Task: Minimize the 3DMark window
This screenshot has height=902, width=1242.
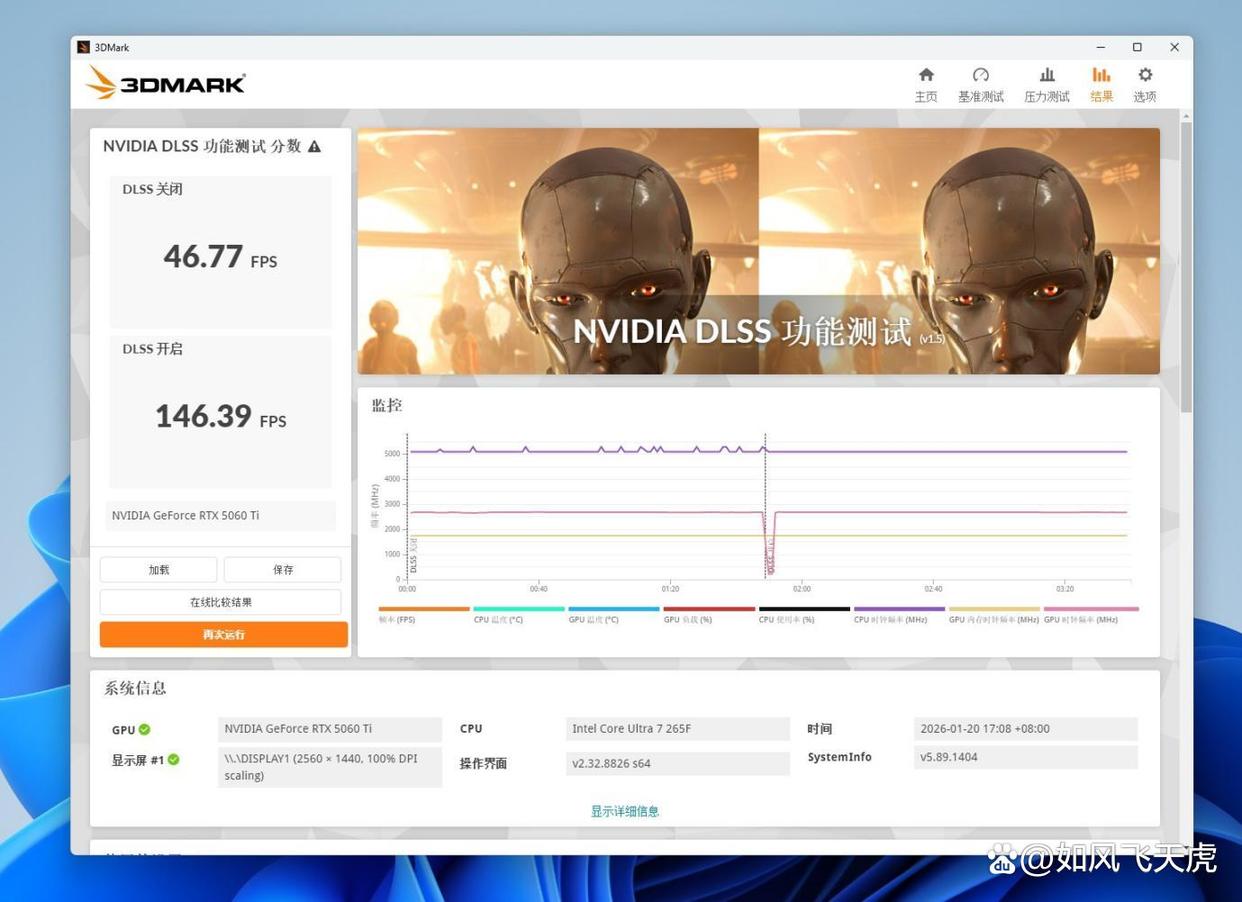Action: [x=1100, y=47]
